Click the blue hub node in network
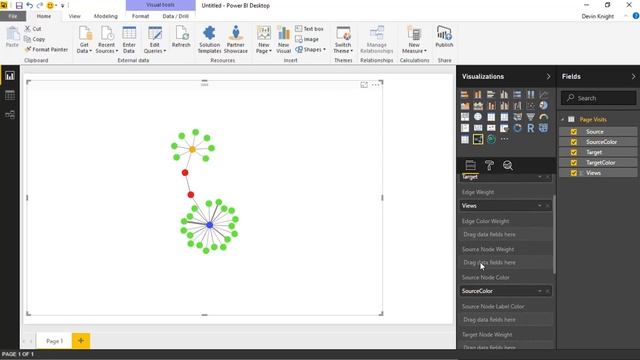The height and width of the screenshot is (360, 640). click(209, 225)
